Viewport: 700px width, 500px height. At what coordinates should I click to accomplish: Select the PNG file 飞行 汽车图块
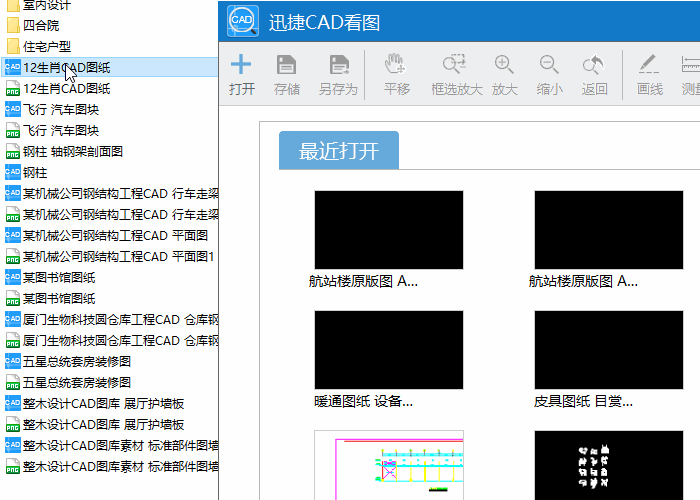coord(52,130)
